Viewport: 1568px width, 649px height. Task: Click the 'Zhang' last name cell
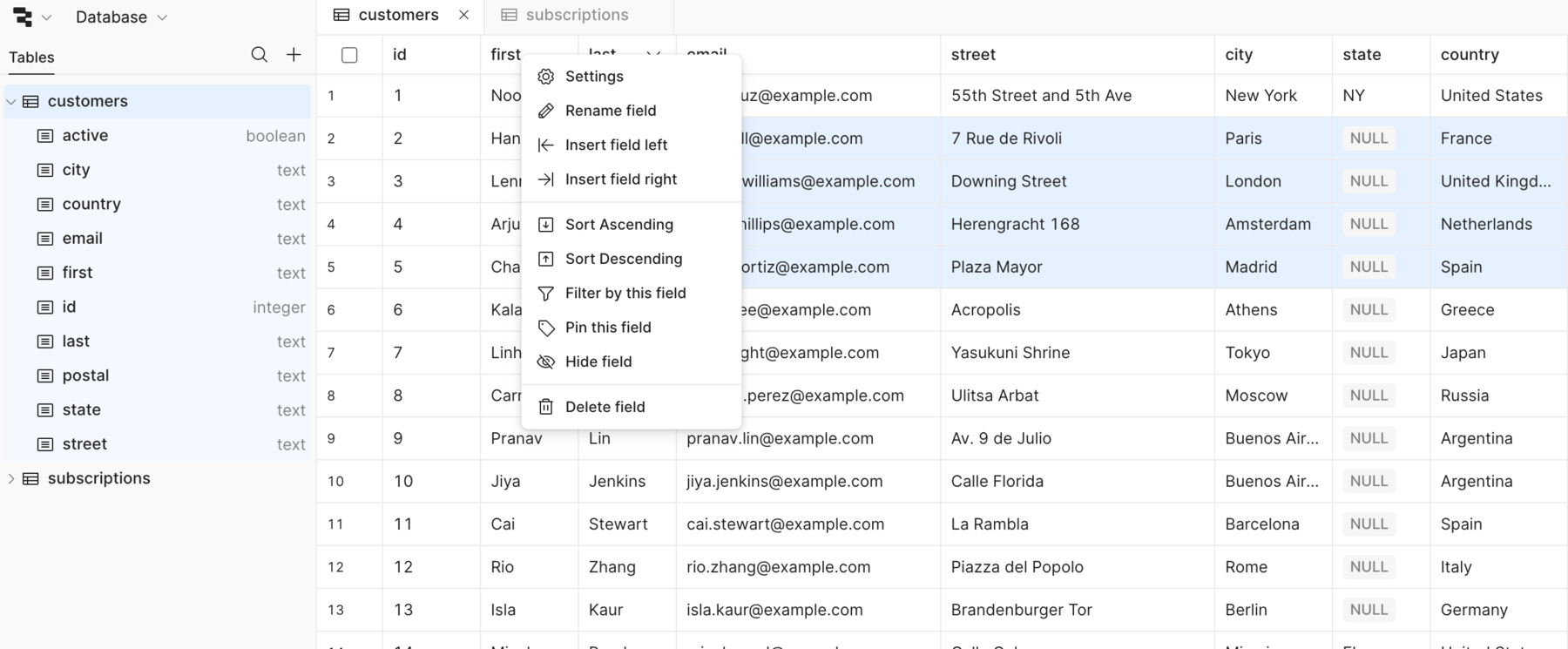(x=627, y=567)
